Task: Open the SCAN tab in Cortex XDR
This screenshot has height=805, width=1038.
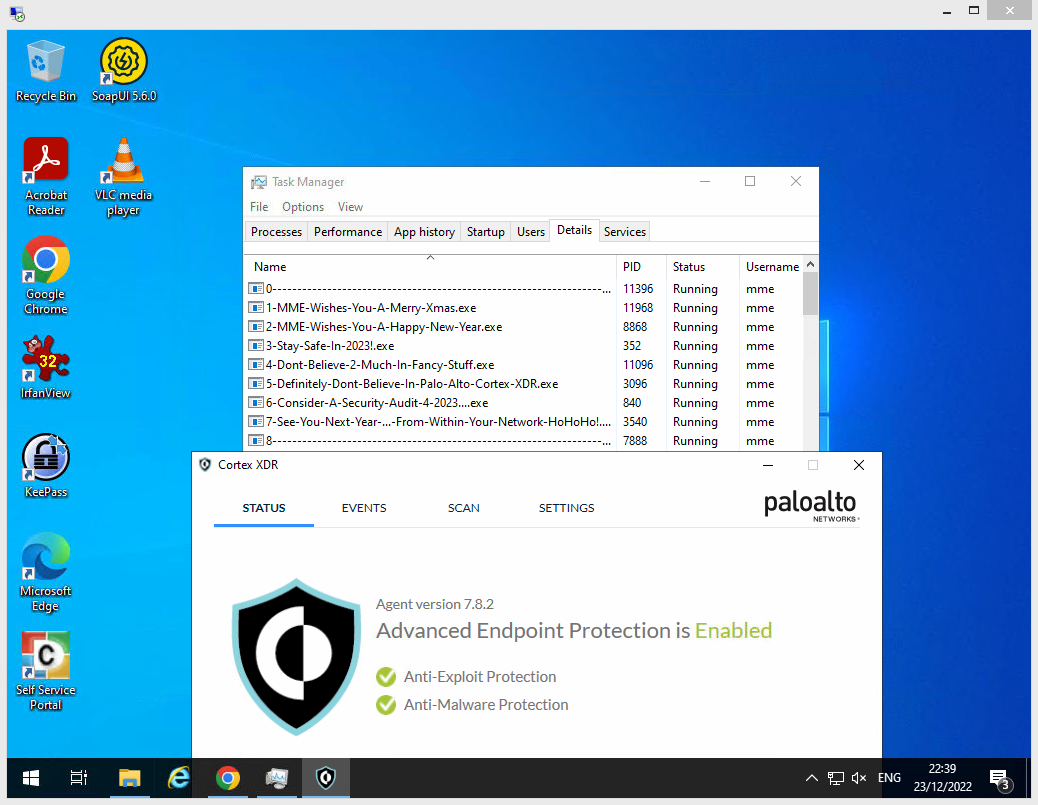Action: tap(463, 508)
